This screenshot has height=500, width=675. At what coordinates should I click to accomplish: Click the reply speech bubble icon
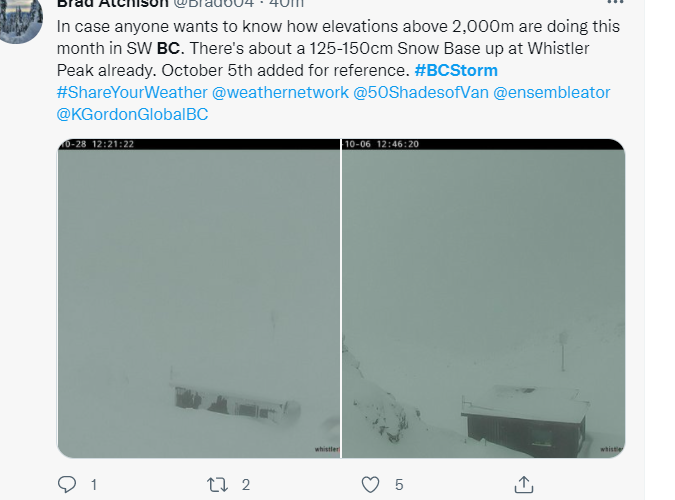click(67, 484)
